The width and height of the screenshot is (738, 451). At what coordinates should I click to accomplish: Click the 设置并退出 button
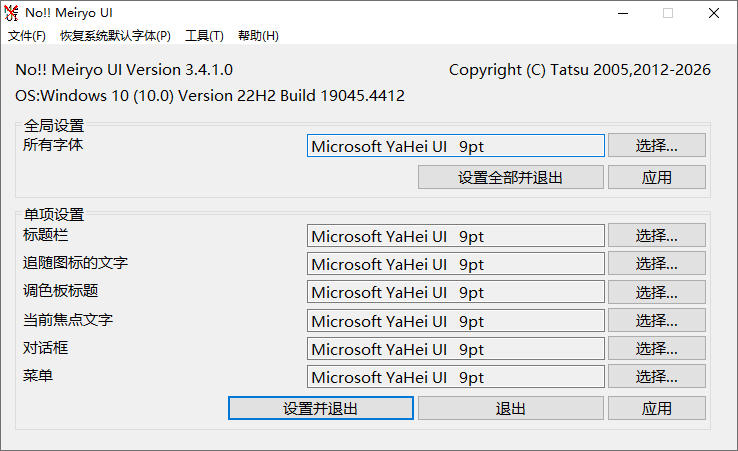point(321,408)
